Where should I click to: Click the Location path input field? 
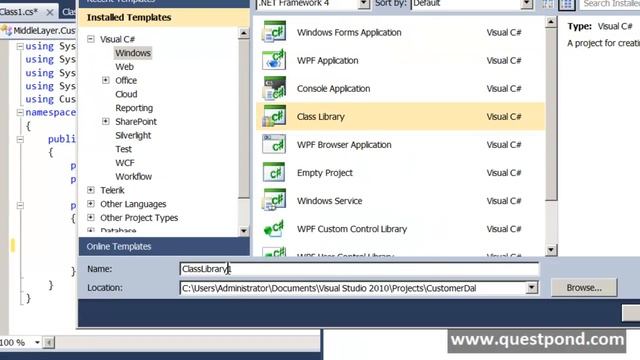pos(353,288)
